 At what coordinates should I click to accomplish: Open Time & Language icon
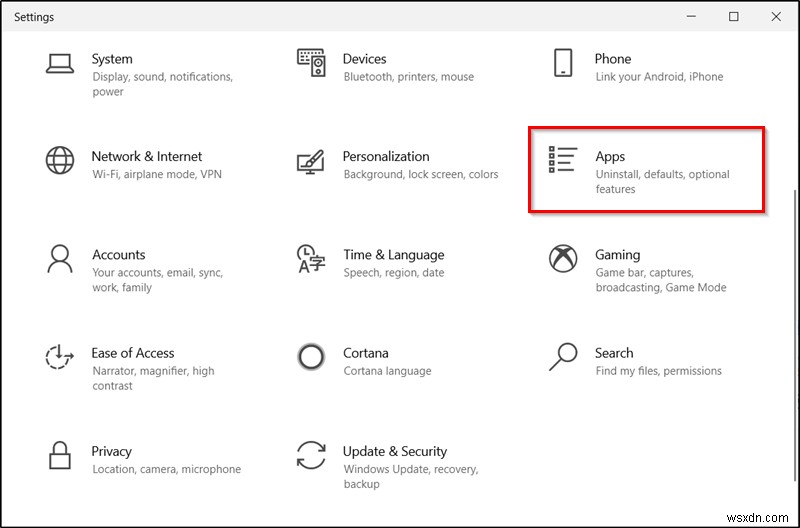[x=311, y=259]
